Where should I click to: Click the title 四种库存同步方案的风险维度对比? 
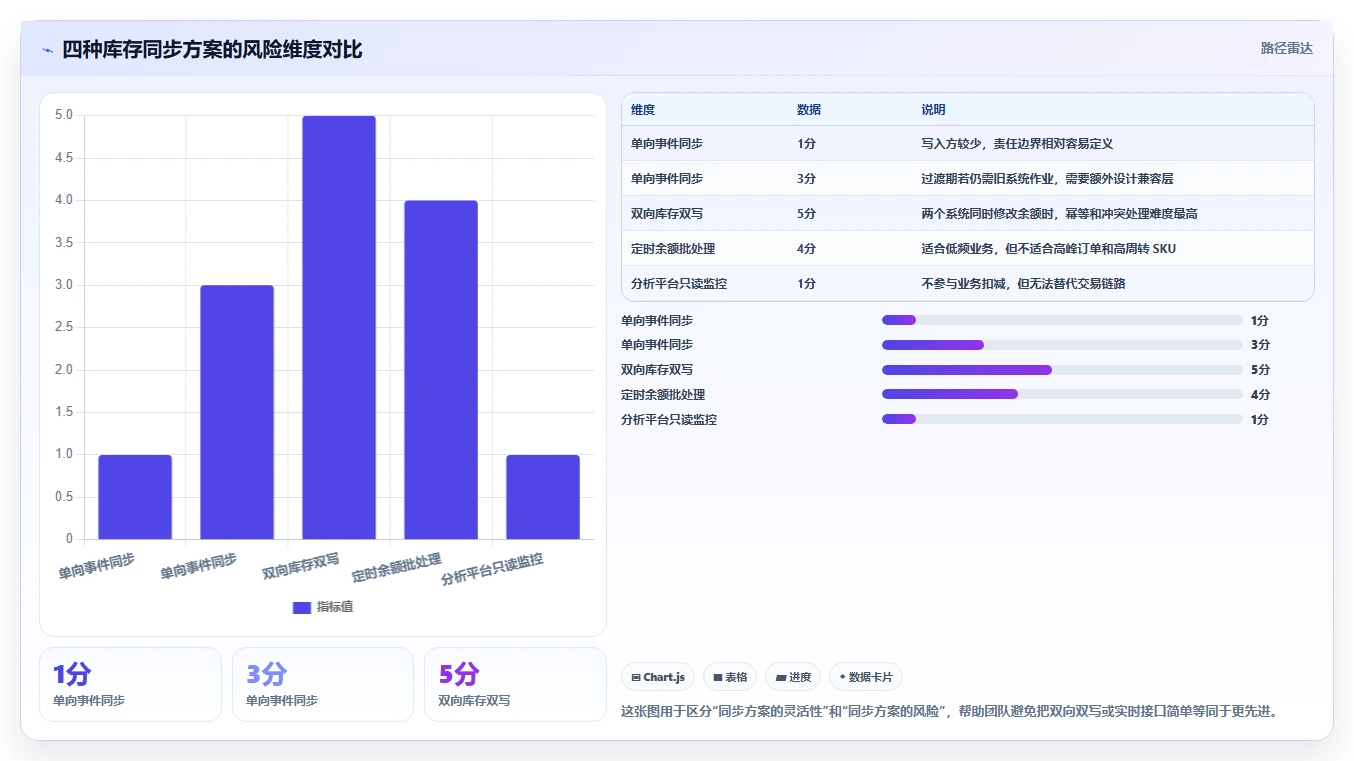point(212,50)
